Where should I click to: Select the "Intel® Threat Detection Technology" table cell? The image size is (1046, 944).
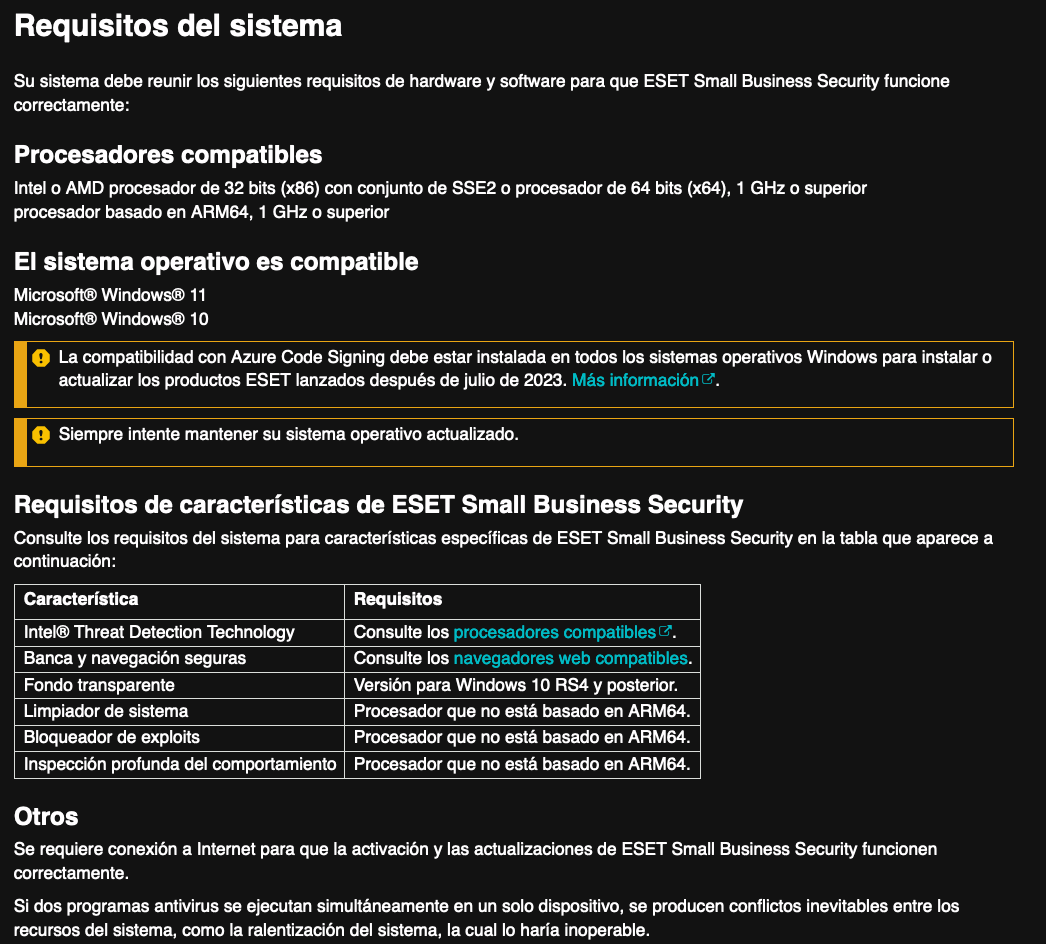tap(159, 632)
